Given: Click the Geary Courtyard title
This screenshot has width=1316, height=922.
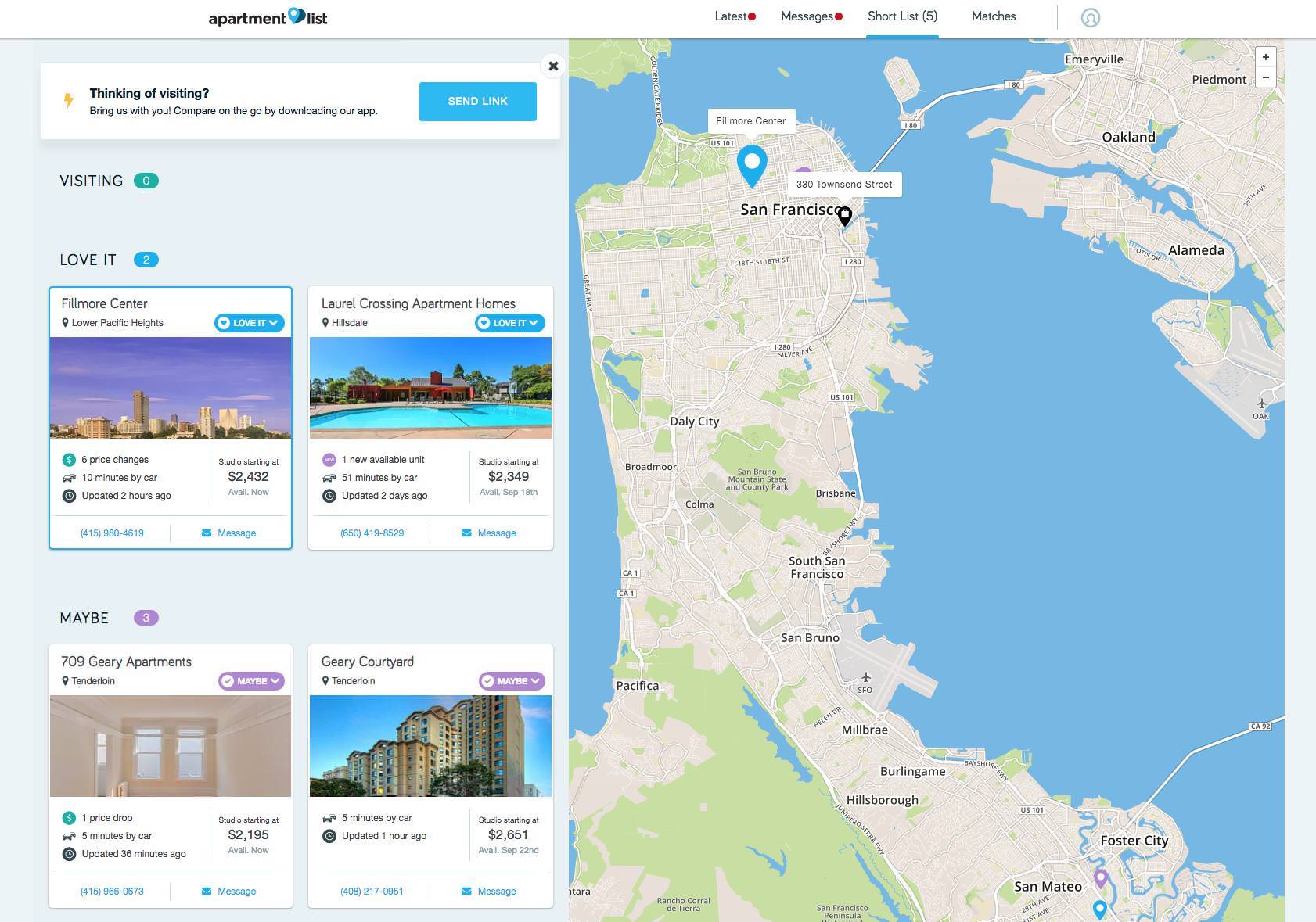Looking at the screenshot, I should coord(368,662).
